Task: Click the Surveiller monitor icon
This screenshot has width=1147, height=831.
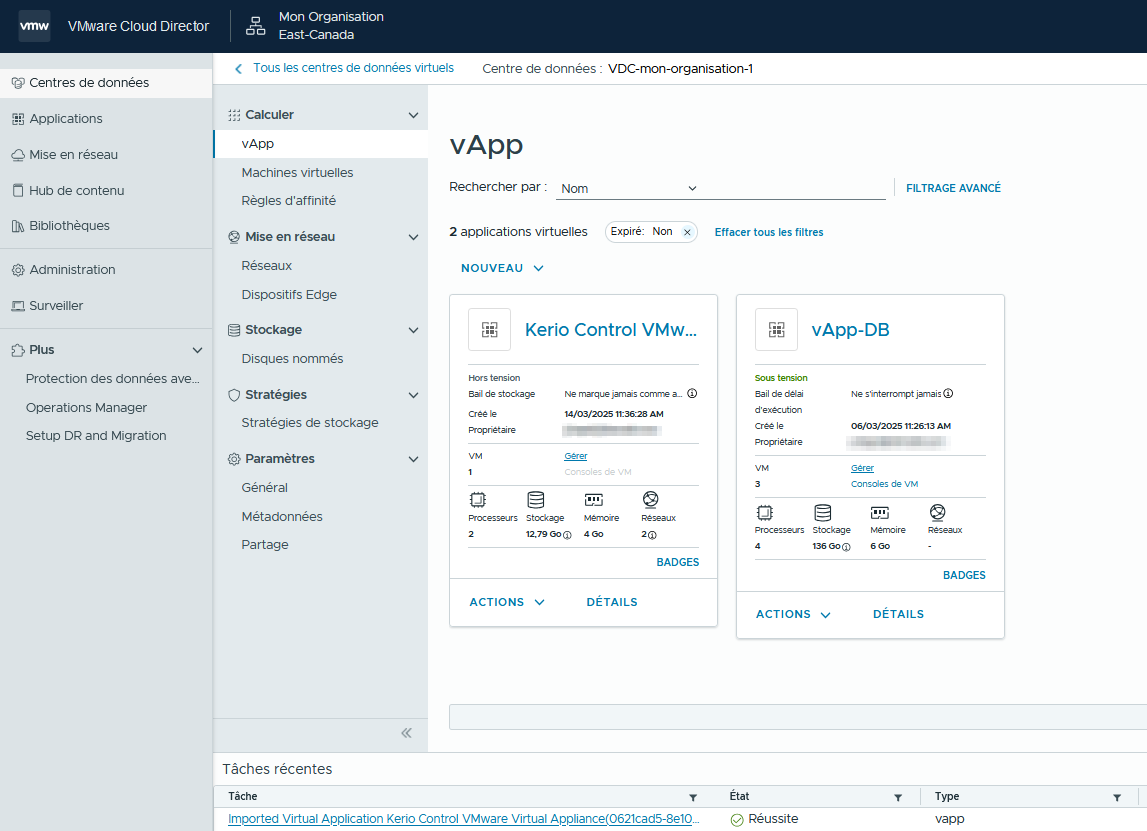Action: [18, 306]
